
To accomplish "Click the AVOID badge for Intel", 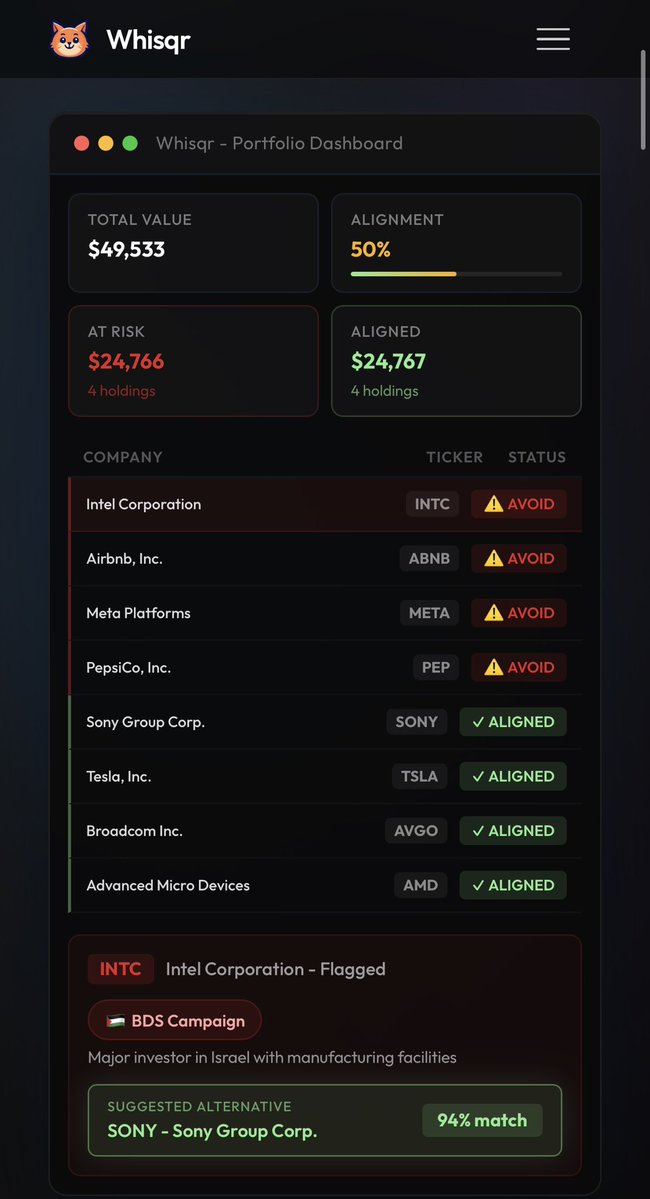I will [518, 504].
